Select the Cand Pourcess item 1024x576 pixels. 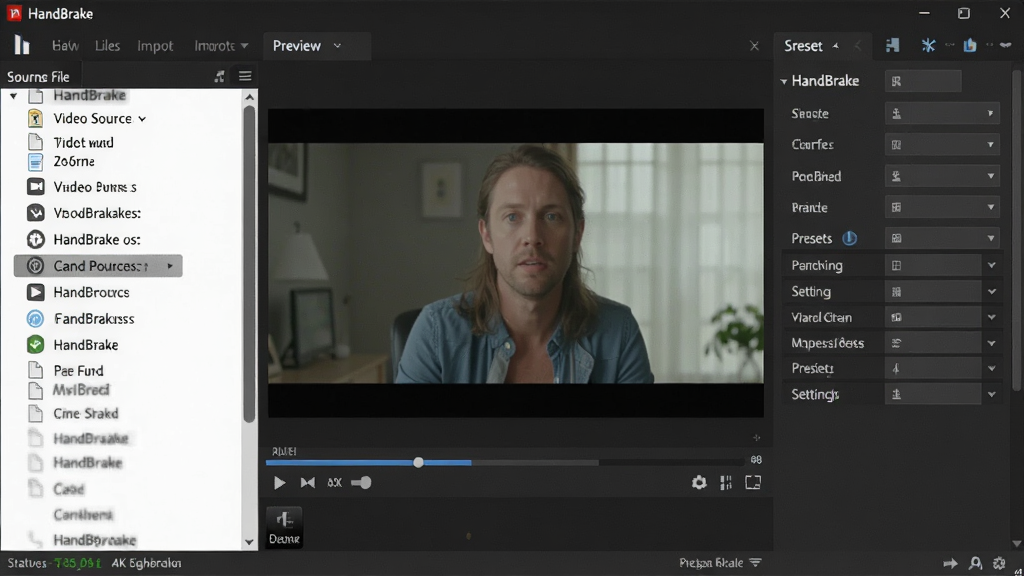(x=98, y=266)
